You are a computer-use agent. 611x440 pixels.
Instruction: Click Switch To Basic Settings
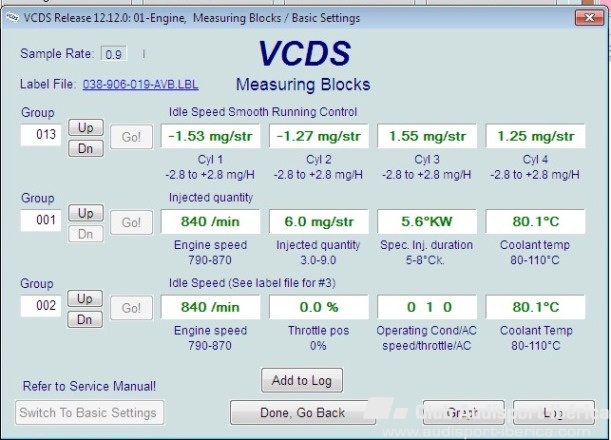[89, 412]
